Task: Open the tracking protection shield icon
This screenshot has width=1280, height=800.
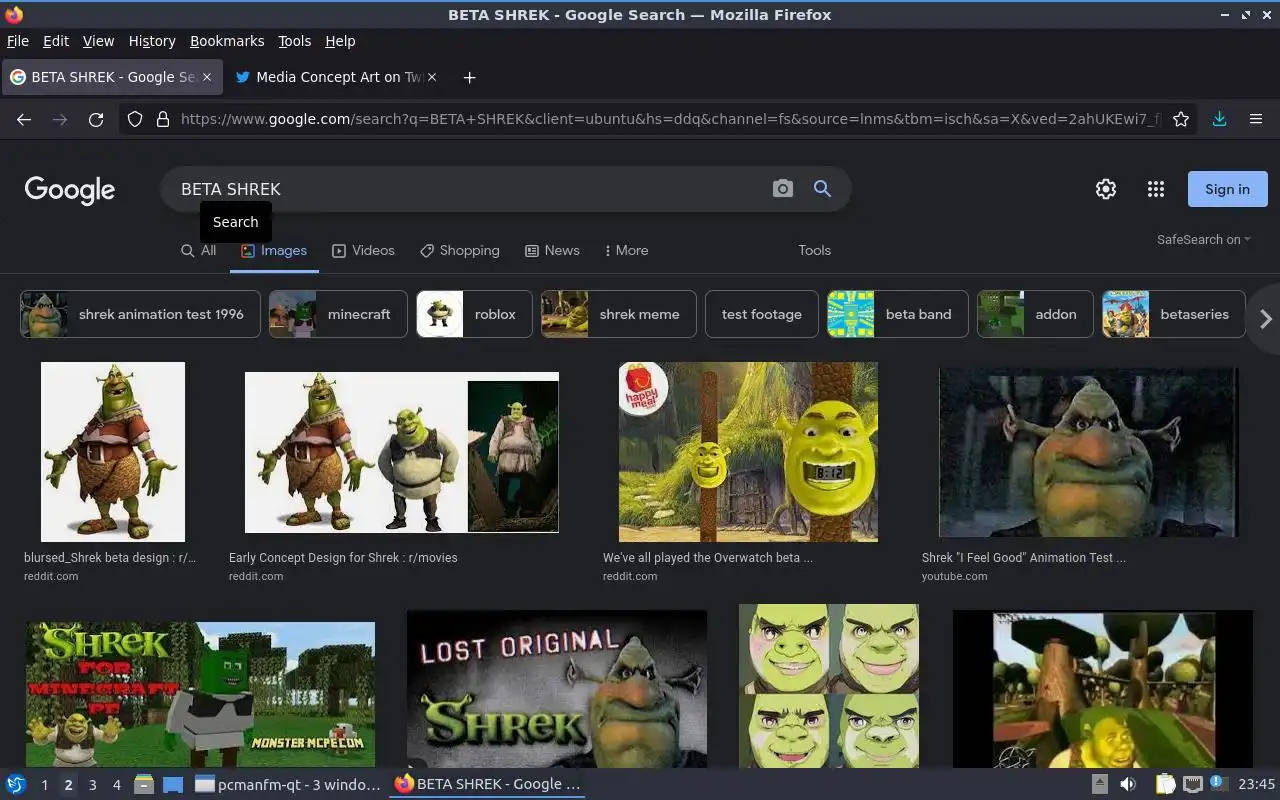Action: click(135, 119)
